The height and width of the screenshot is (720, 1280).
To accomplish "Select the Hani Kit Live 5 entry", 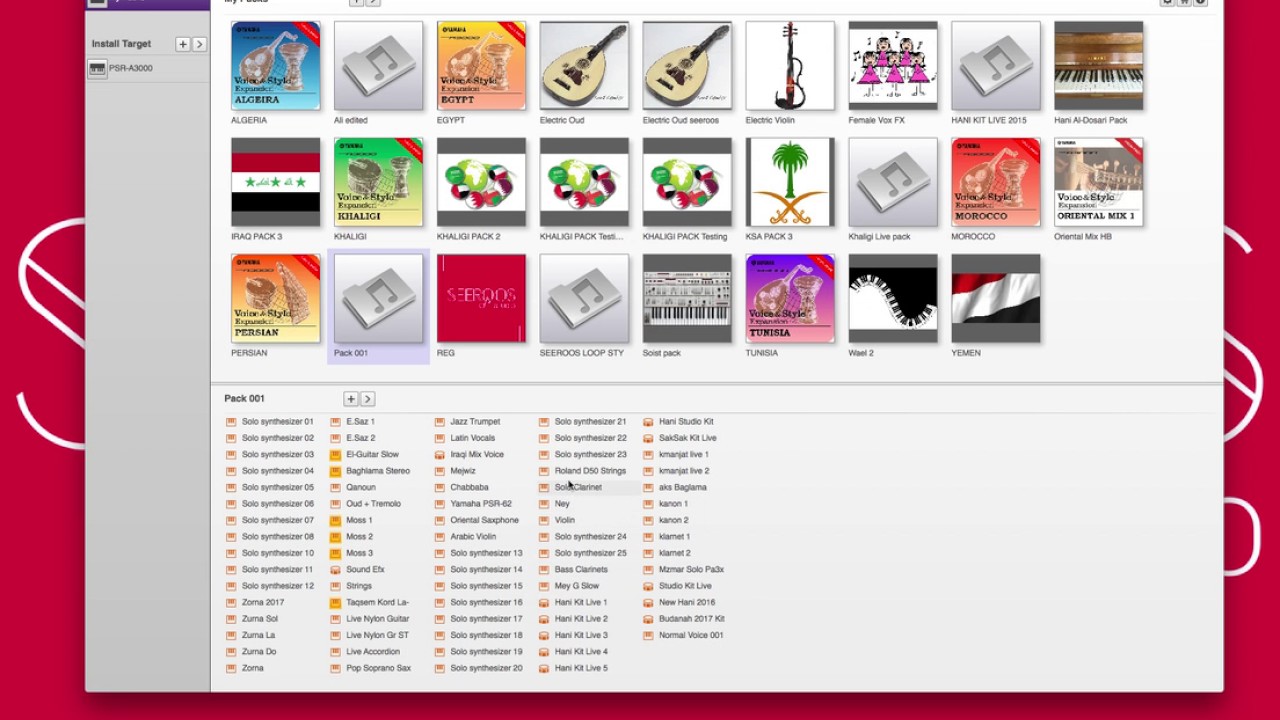I will point(580,668).
